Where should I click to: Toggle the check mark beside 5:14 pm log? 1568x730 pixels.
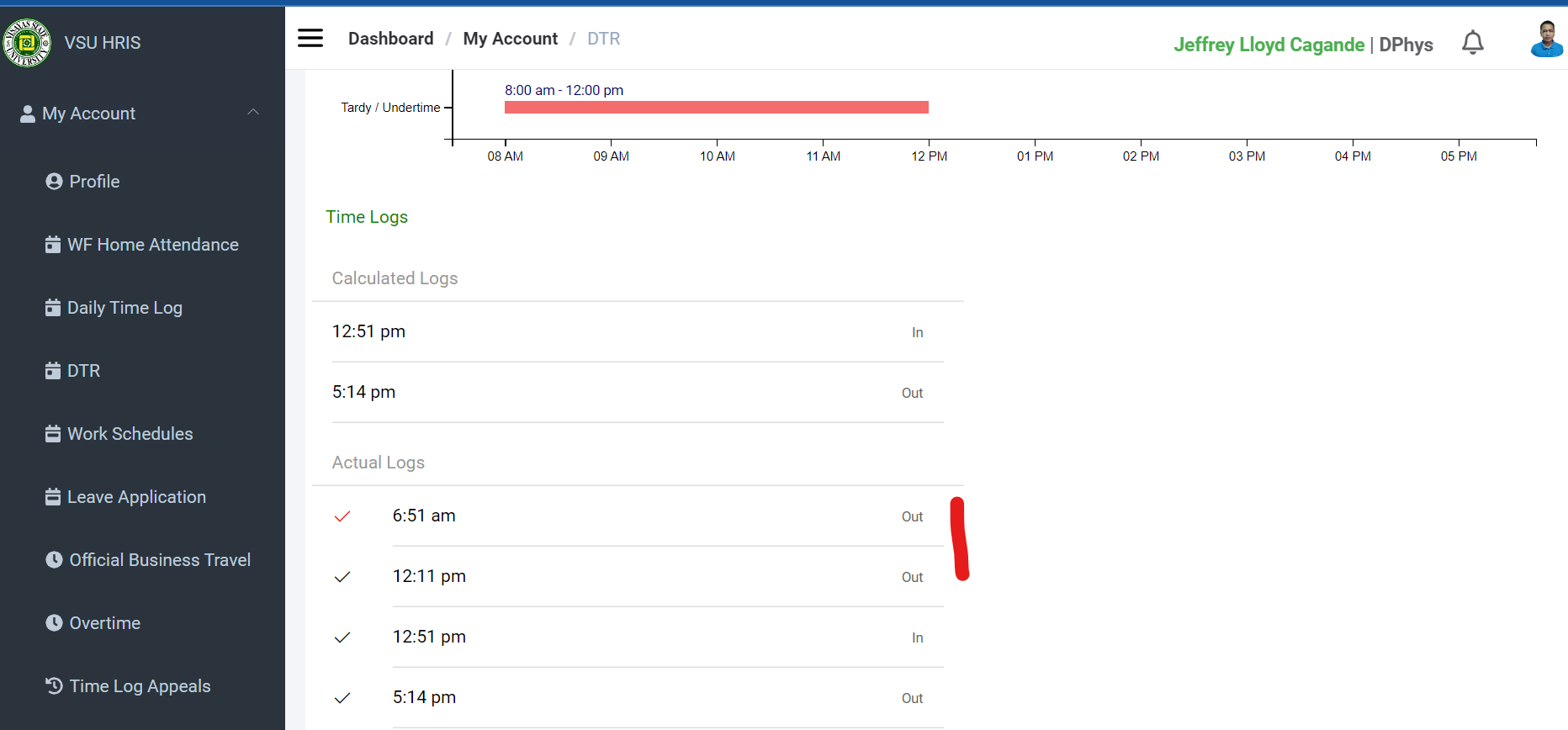coord(342,698)
